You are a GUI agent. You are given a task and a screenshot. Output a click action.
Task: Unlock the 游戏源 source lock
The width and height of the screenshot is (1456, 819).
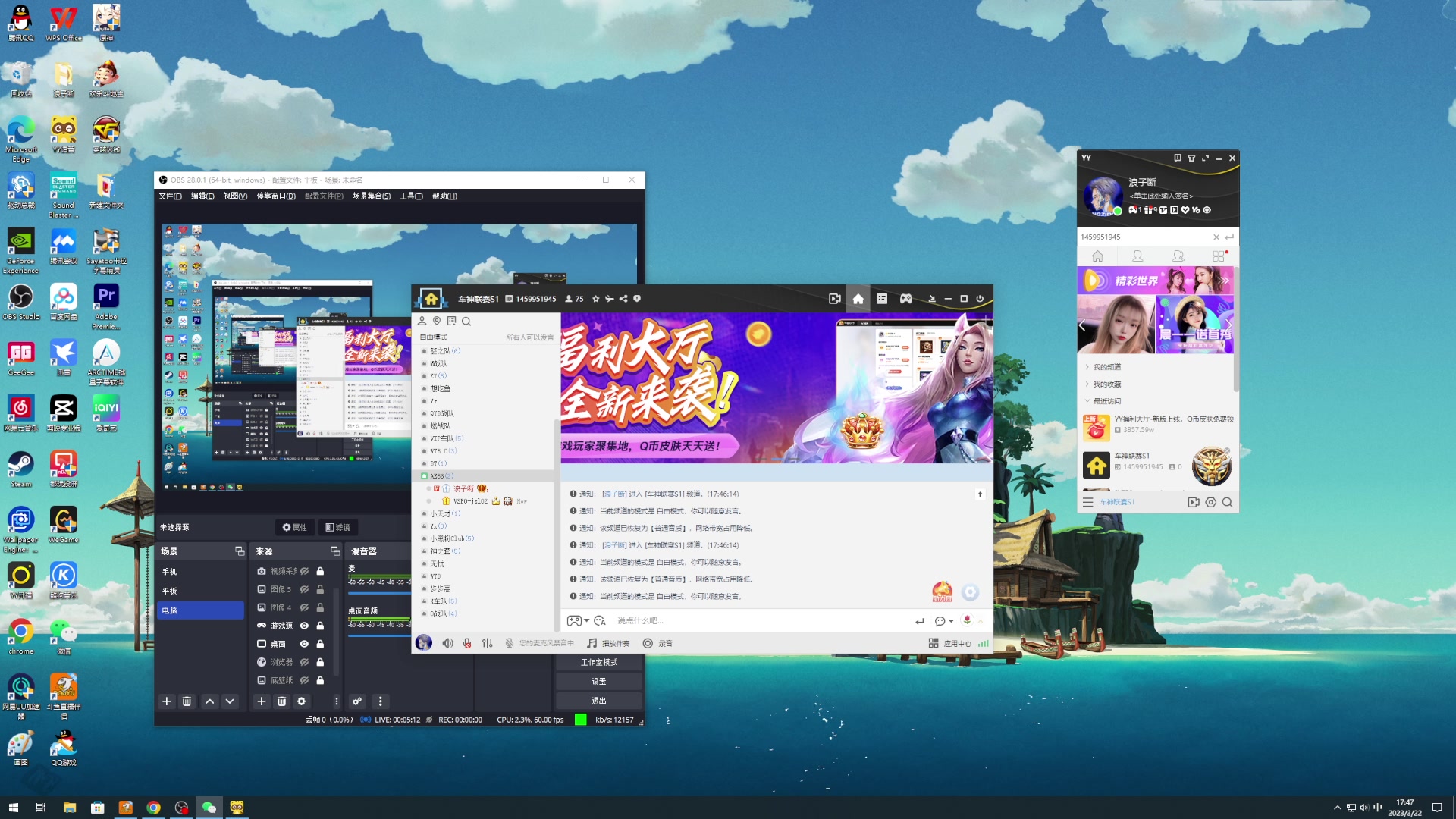(320, 626)
